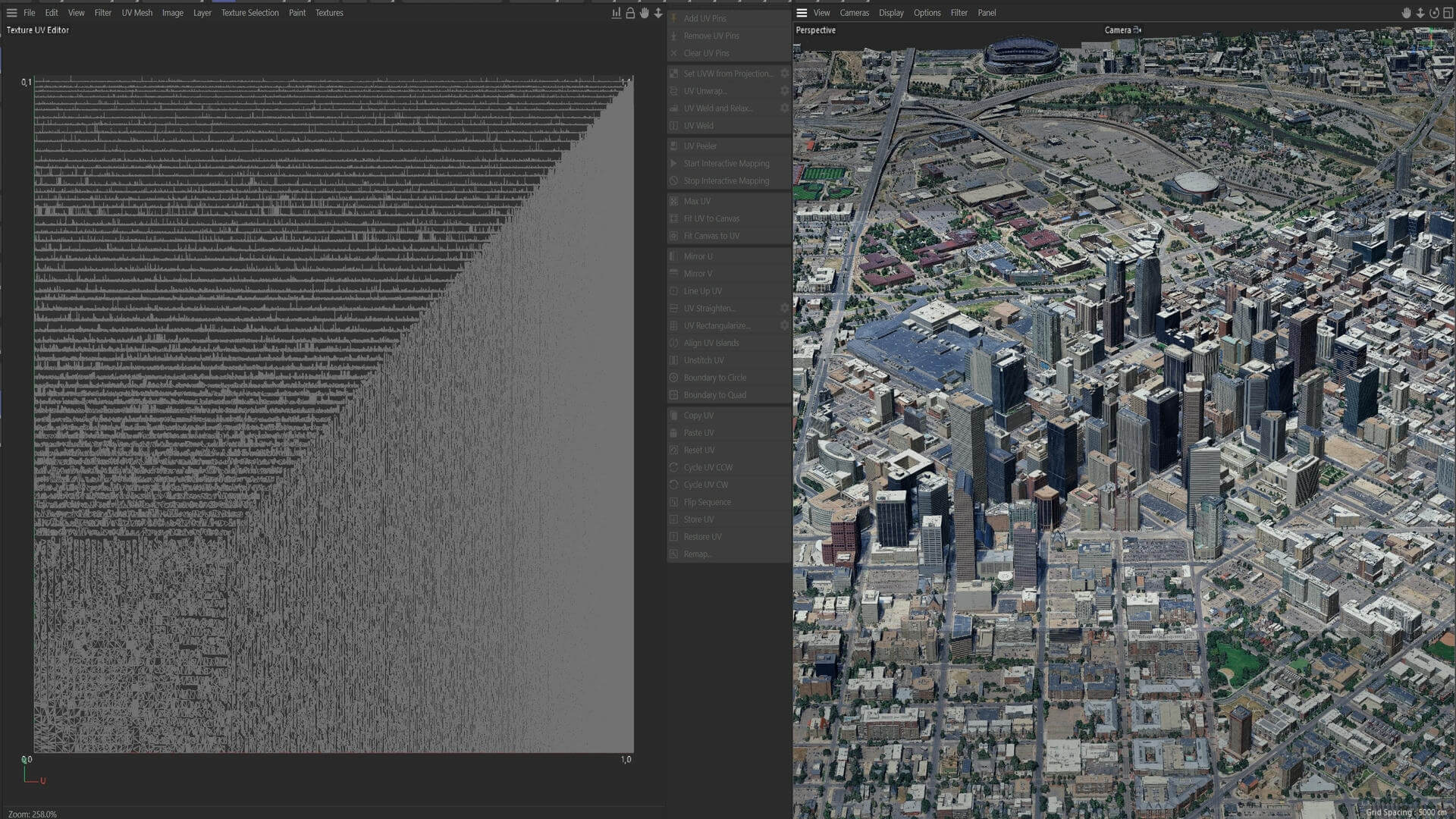Open the Textures menu in UV editor
This screenshot has width=1456, height=819.
(329, 13)
